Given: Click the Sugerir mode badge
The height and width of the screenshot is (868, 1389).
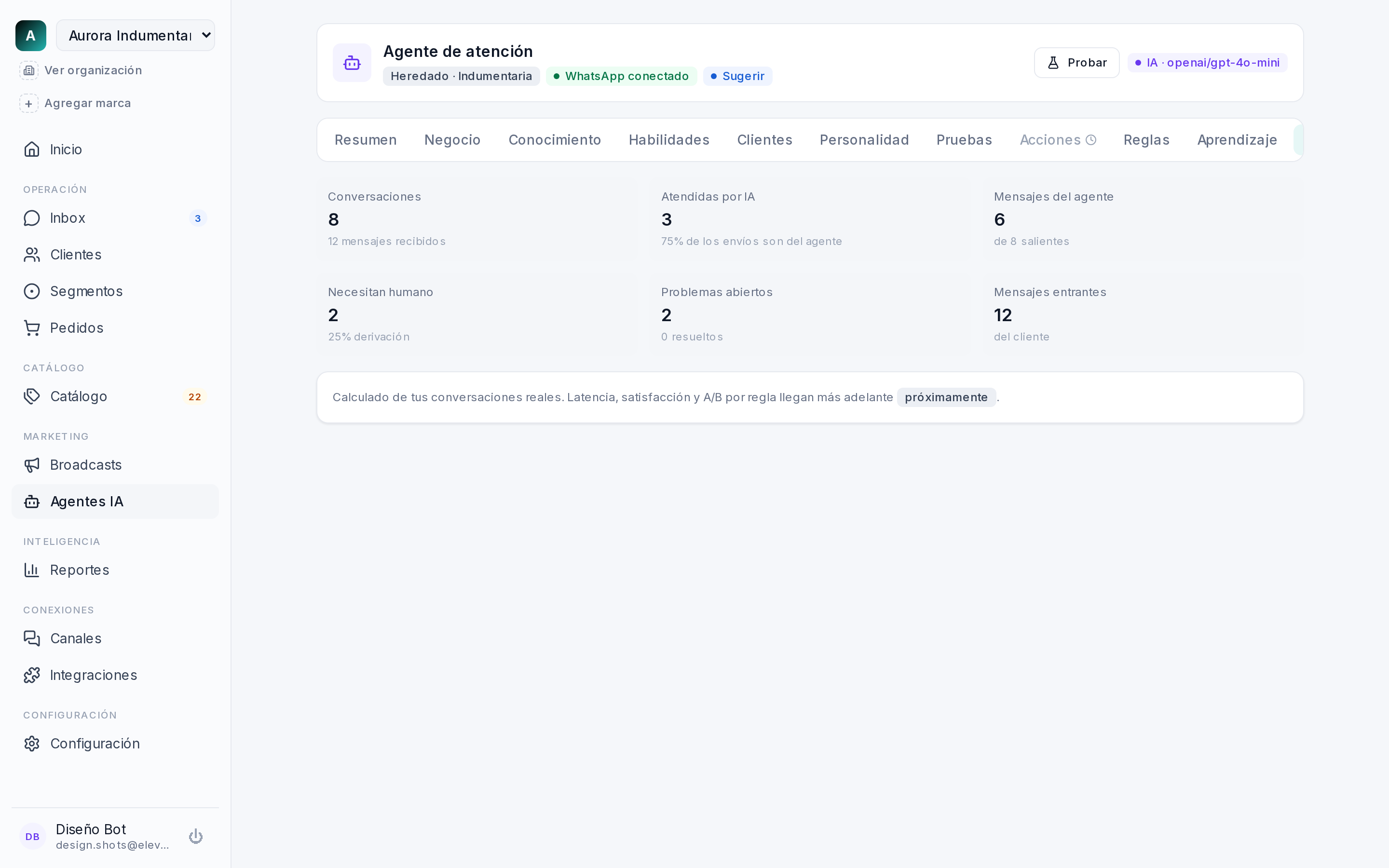Looking at the screenshot, I should 737,76.
